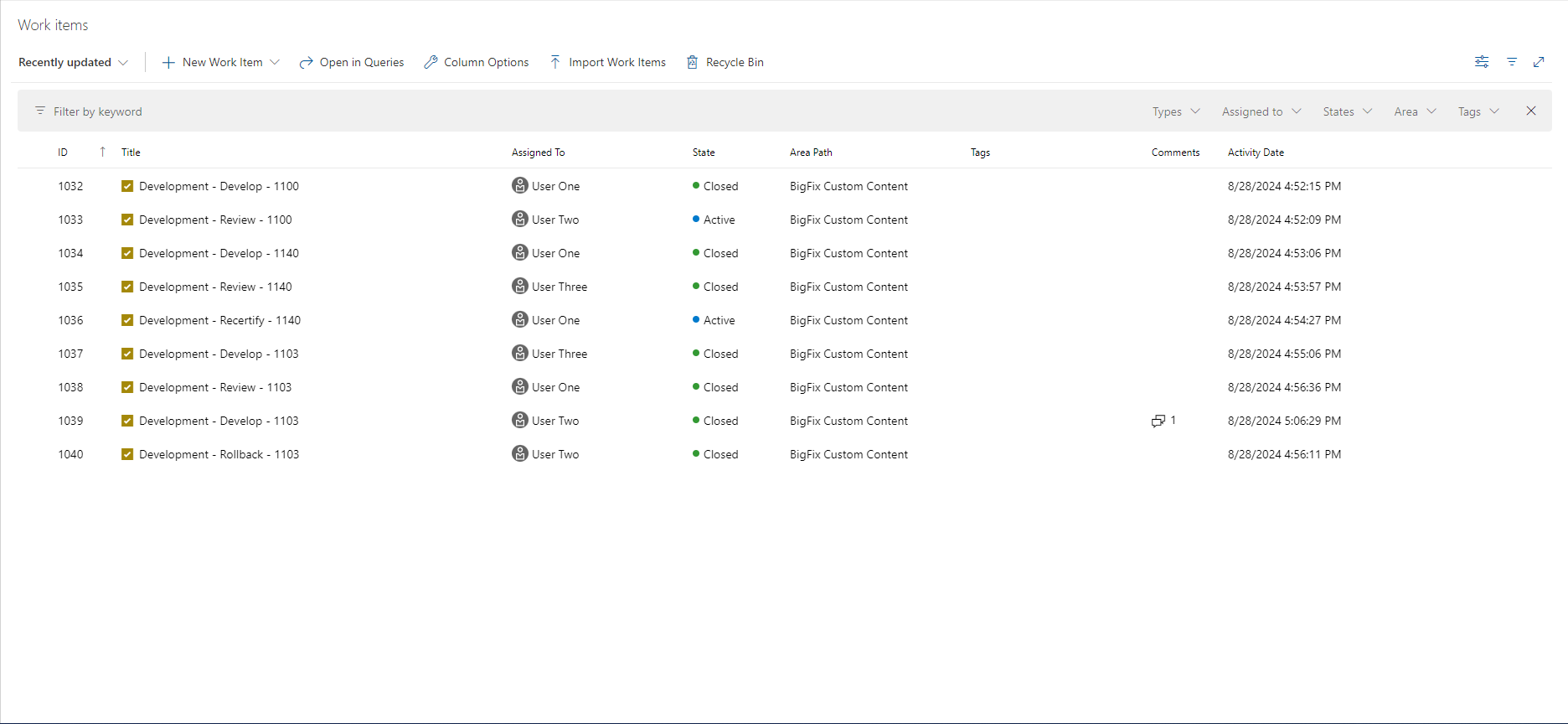Sort by the Tags column header
The width and height of the screenshot is (1568, 724).
tap(980, 153)
